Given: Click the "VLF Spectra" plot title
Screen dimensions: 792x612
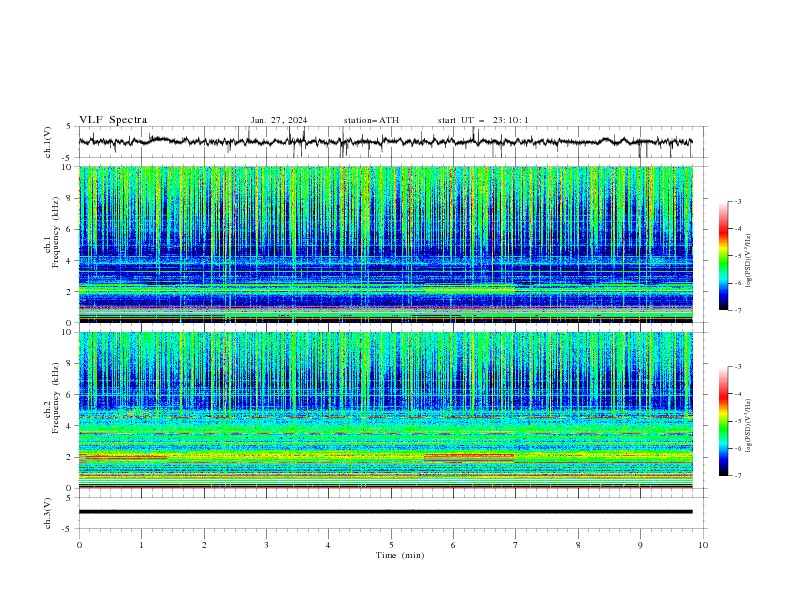Looking at the screenshot, I should pyautogui.click(x=113, y=120).
